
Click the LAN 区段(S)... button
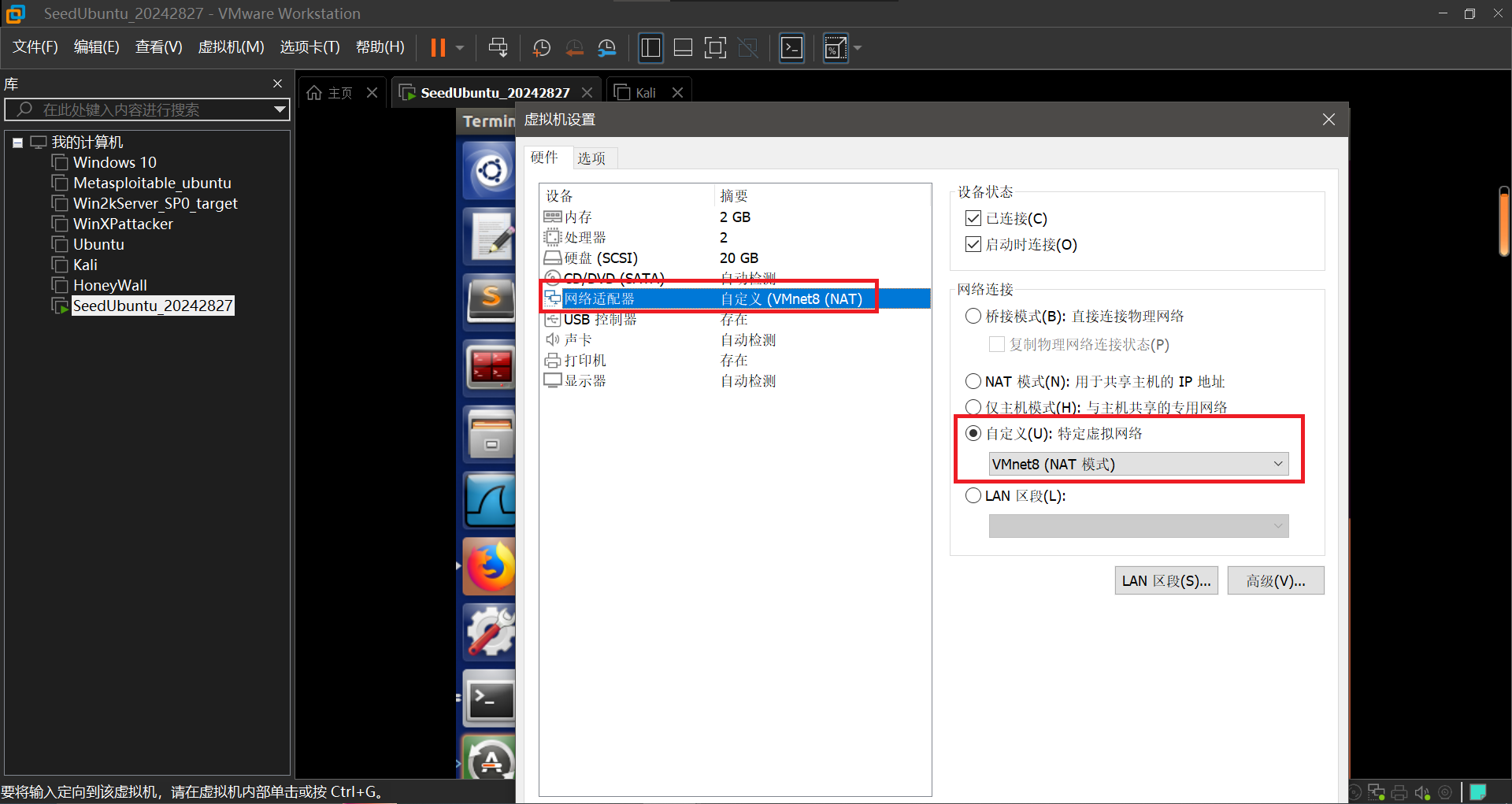click(1166, 580)
